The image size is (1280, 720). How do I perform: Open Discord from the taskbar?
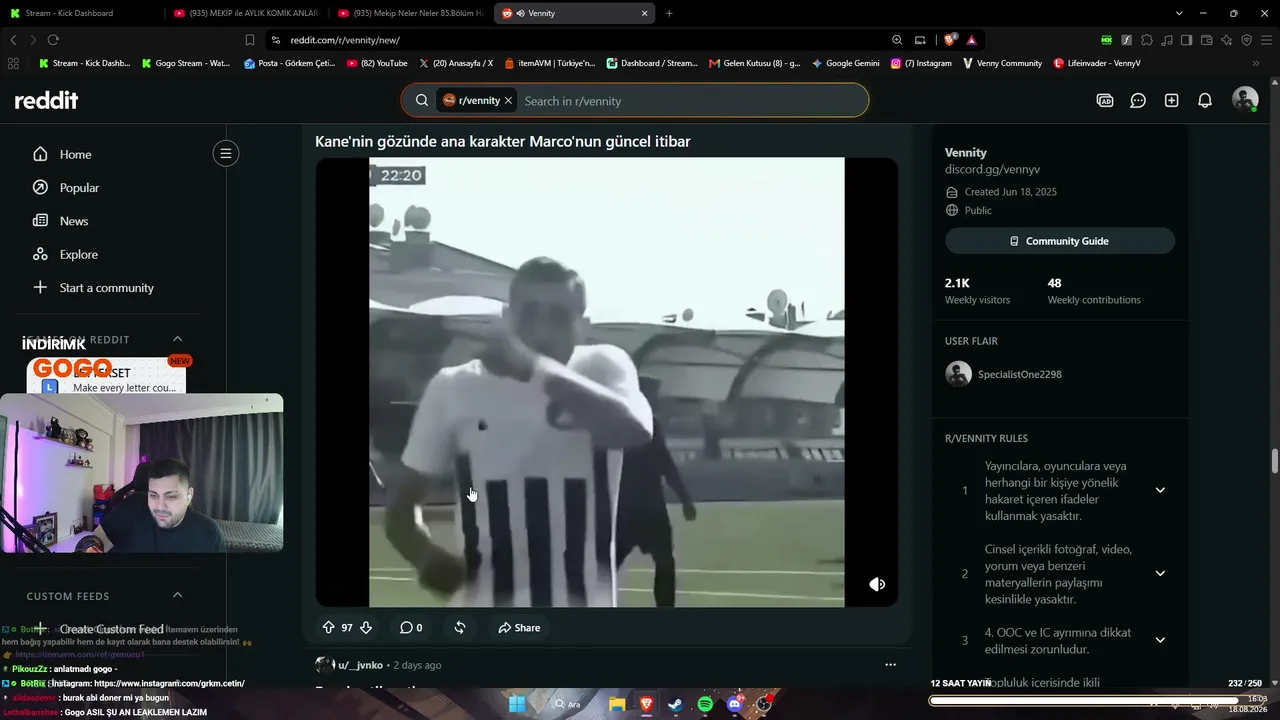pos(735,704)
